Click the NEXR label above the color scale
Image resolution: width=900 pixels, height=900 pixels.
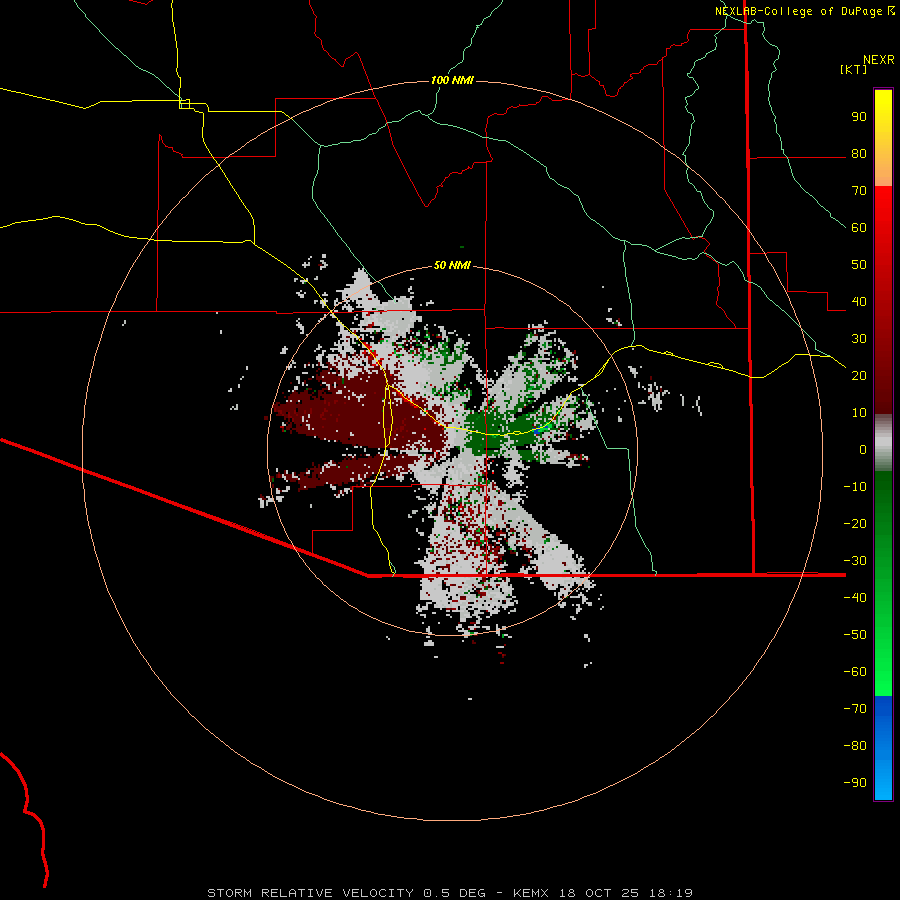pos(879,59)
